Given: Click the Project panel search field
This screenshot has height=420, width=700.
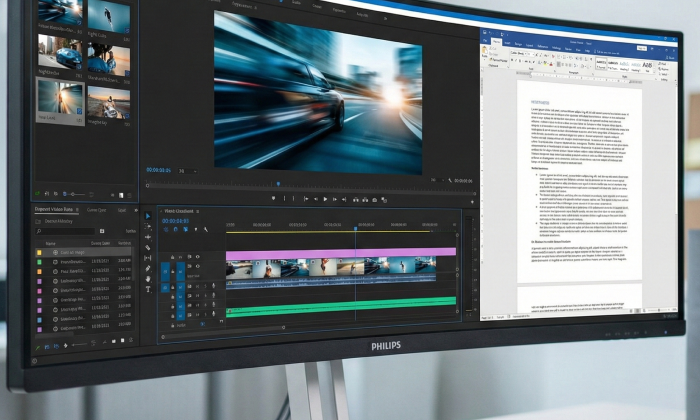Looking at the screenshot, I should click(66, 231).
